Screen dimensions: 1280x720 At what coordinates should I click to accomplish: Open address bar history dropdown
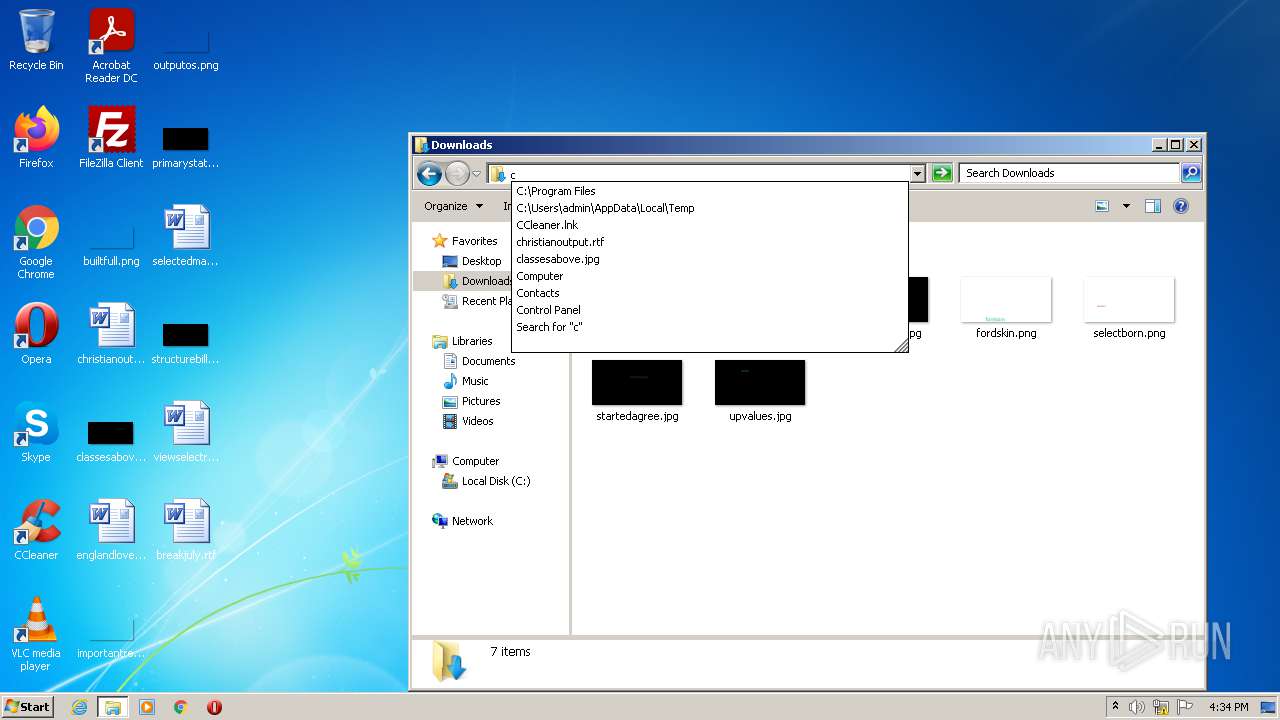(917, 173)
